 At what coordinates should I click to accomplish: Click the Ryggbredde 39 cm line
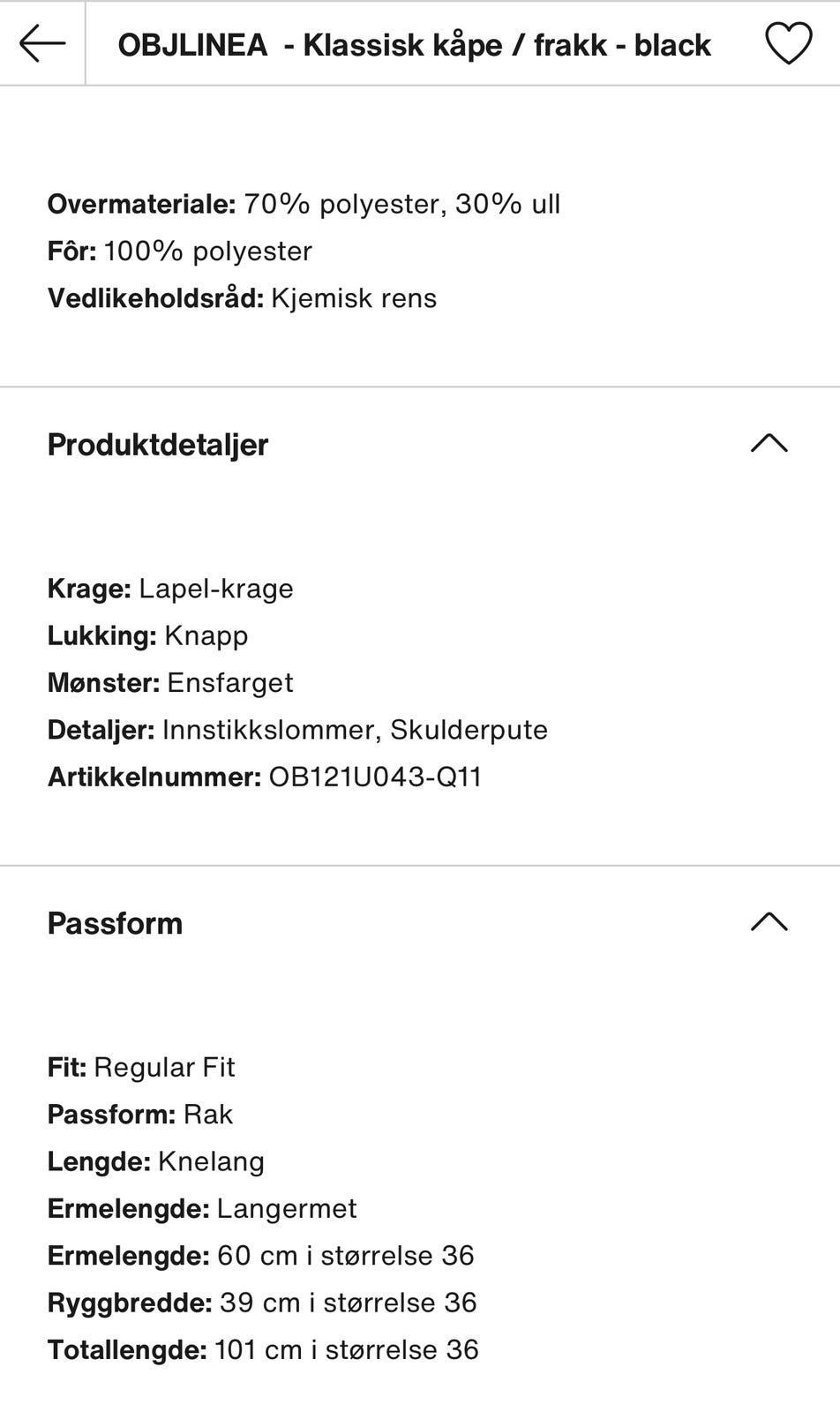tap(262, 1303)
